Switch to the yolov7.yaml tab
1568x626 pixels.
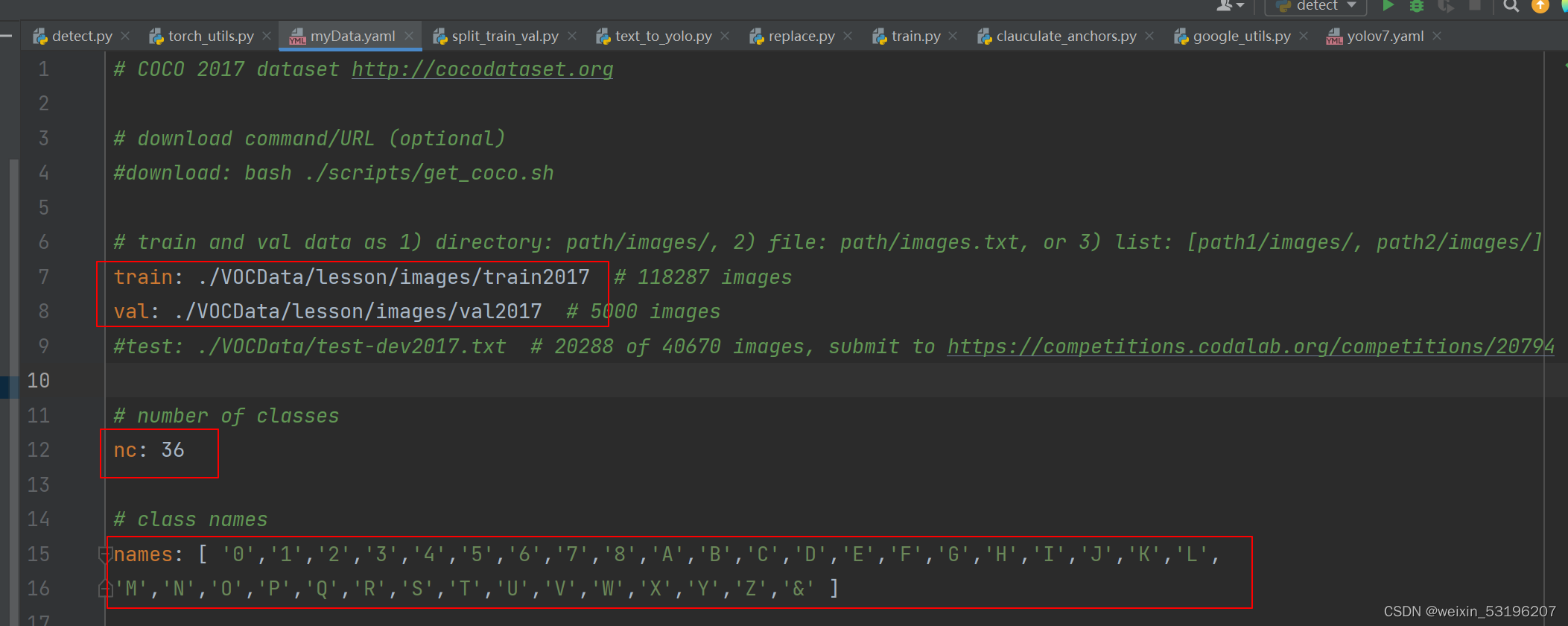[x=1385, y=36]
